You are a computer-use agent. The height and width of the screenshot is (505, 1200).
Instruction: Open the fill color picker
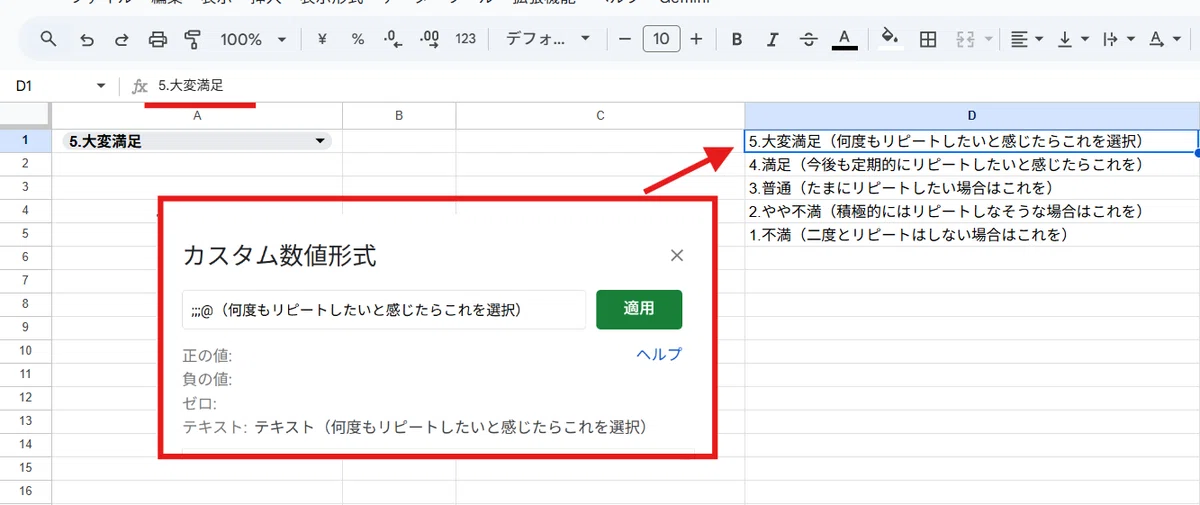(889, 40)
